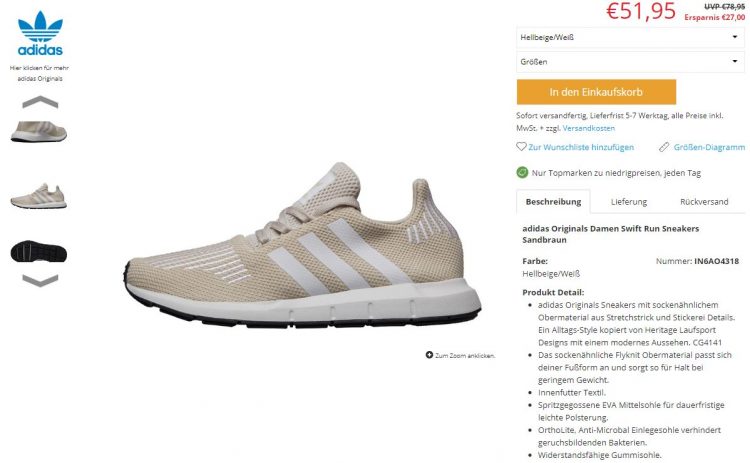Image resolution: width=750 pixels, height=463 pixels.
Task: Open the Versandkosten link
Action: tap(589, 128)
